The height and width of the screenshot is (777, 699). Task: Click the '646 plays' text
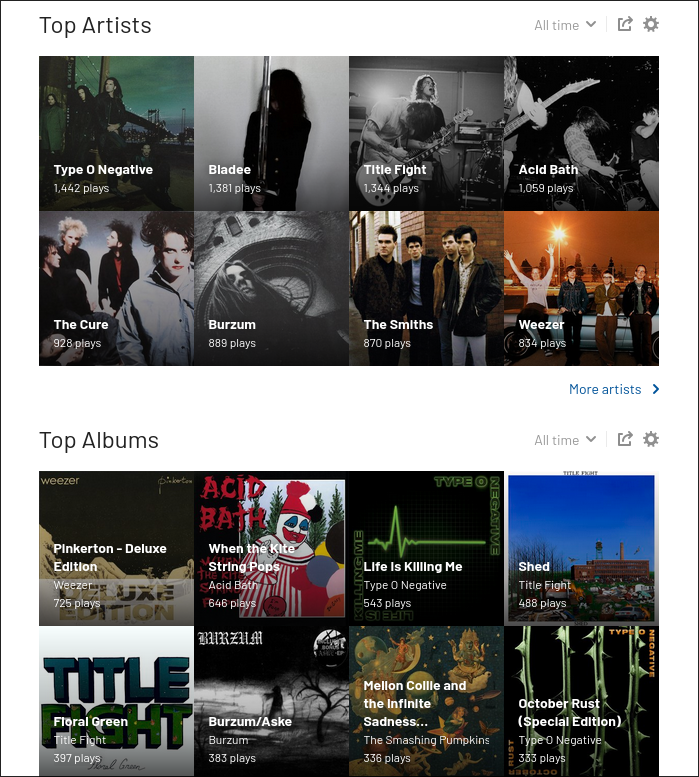pos(232,604)
